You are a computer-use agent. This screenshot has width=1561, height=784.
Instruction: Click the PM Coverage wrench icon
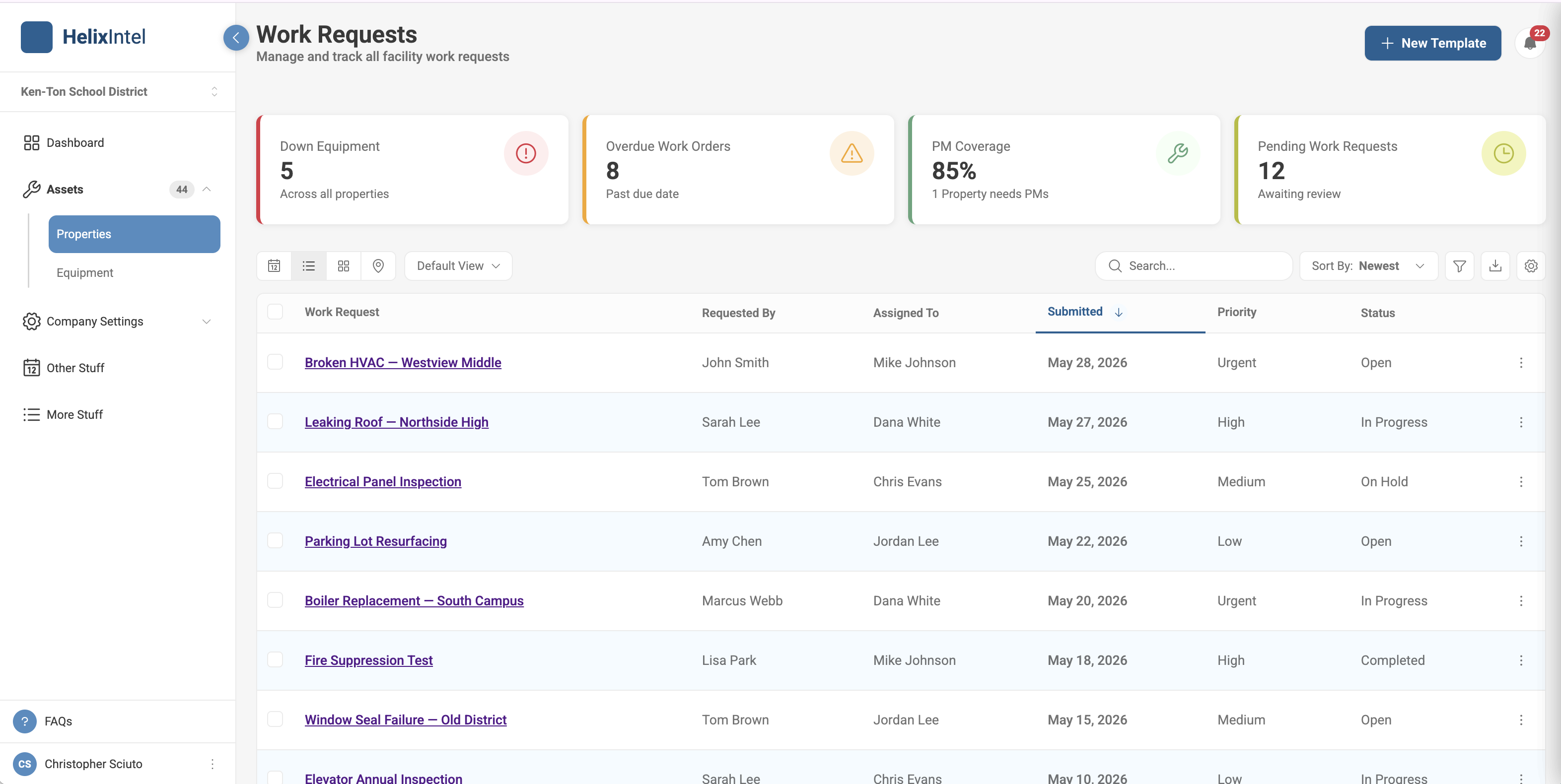point(1177,153)
